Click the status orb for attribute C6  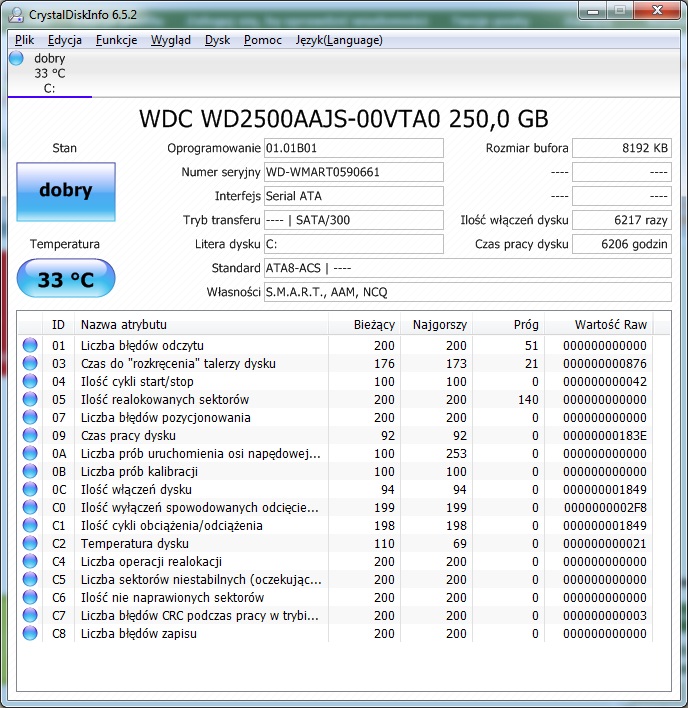(30, 597)
